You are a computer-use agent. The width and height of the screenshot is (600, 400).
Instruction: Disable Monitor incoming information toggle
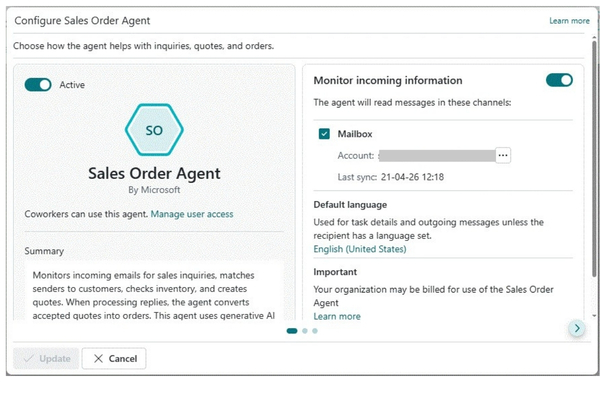pyautogui.click(x=559, y=80)
